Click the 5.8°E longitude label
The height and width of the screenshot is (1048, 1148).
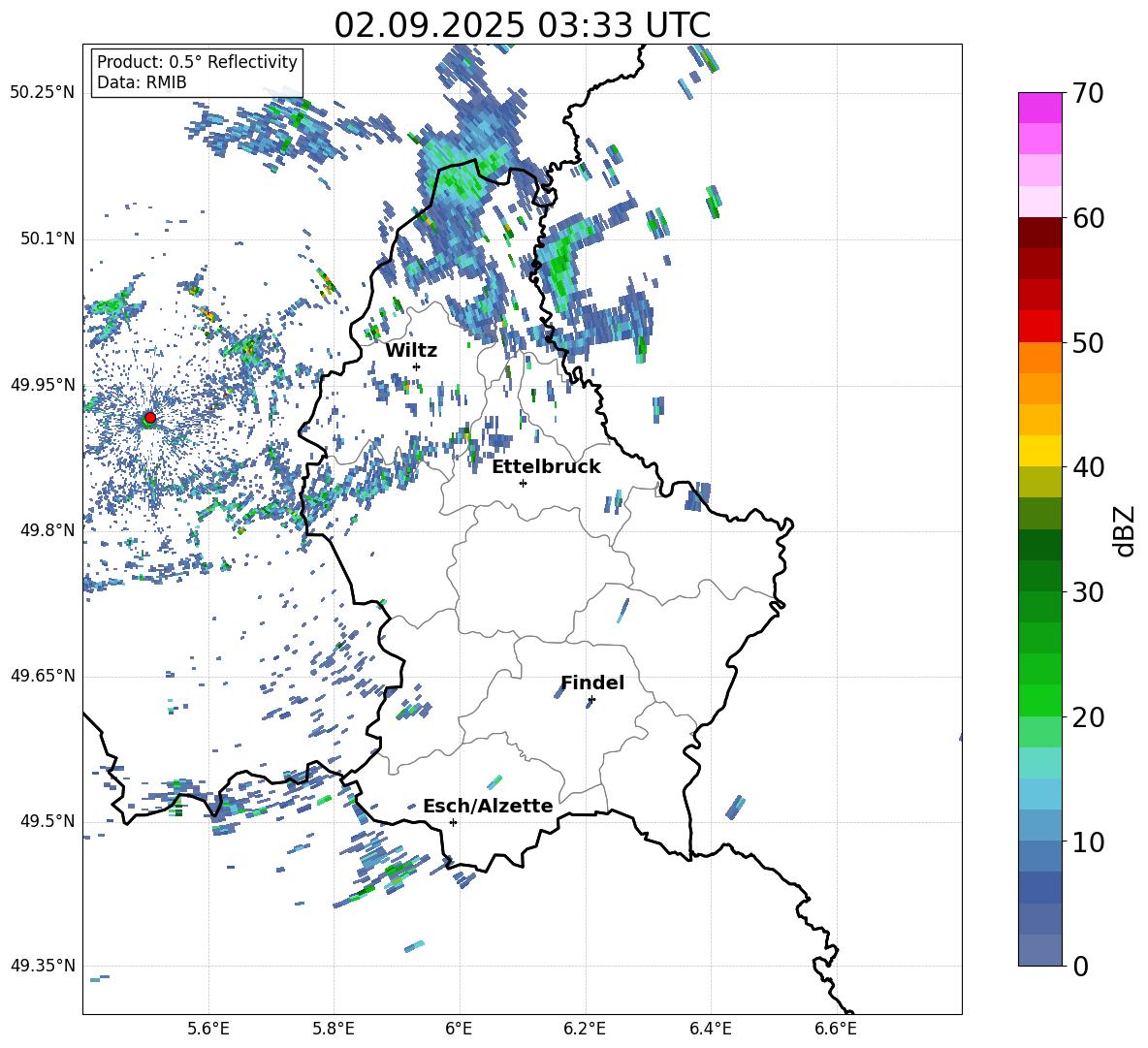point(334,1029)
